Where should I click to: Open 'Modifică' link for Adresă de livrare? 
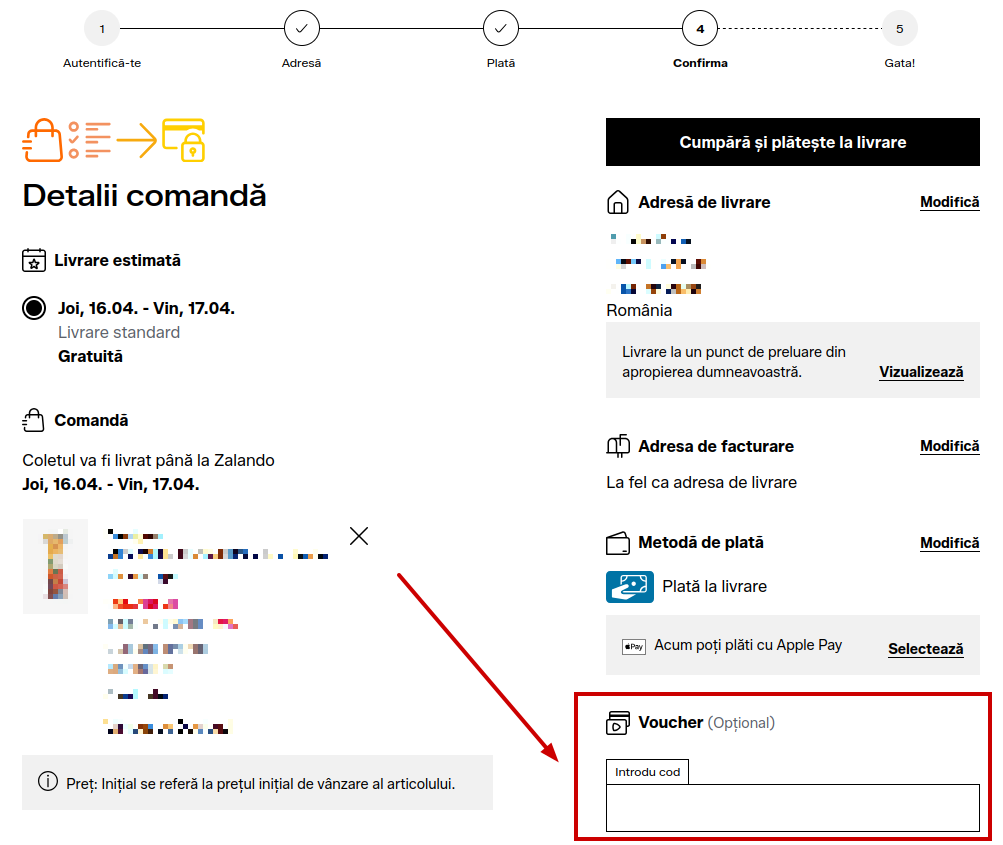pos(949,202)
